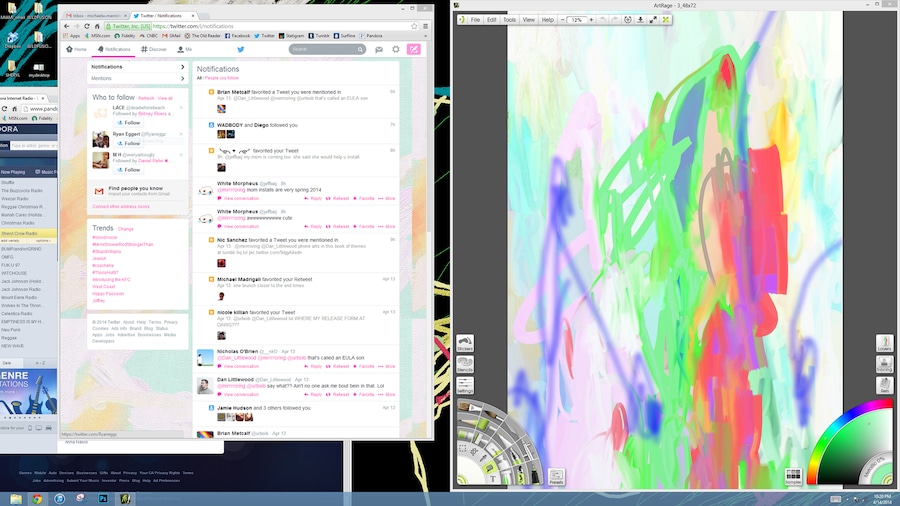Viewport: 900px width, 506px height.
Task: Open Twitter settings gear dropdown
Action: tap(396, 49)
